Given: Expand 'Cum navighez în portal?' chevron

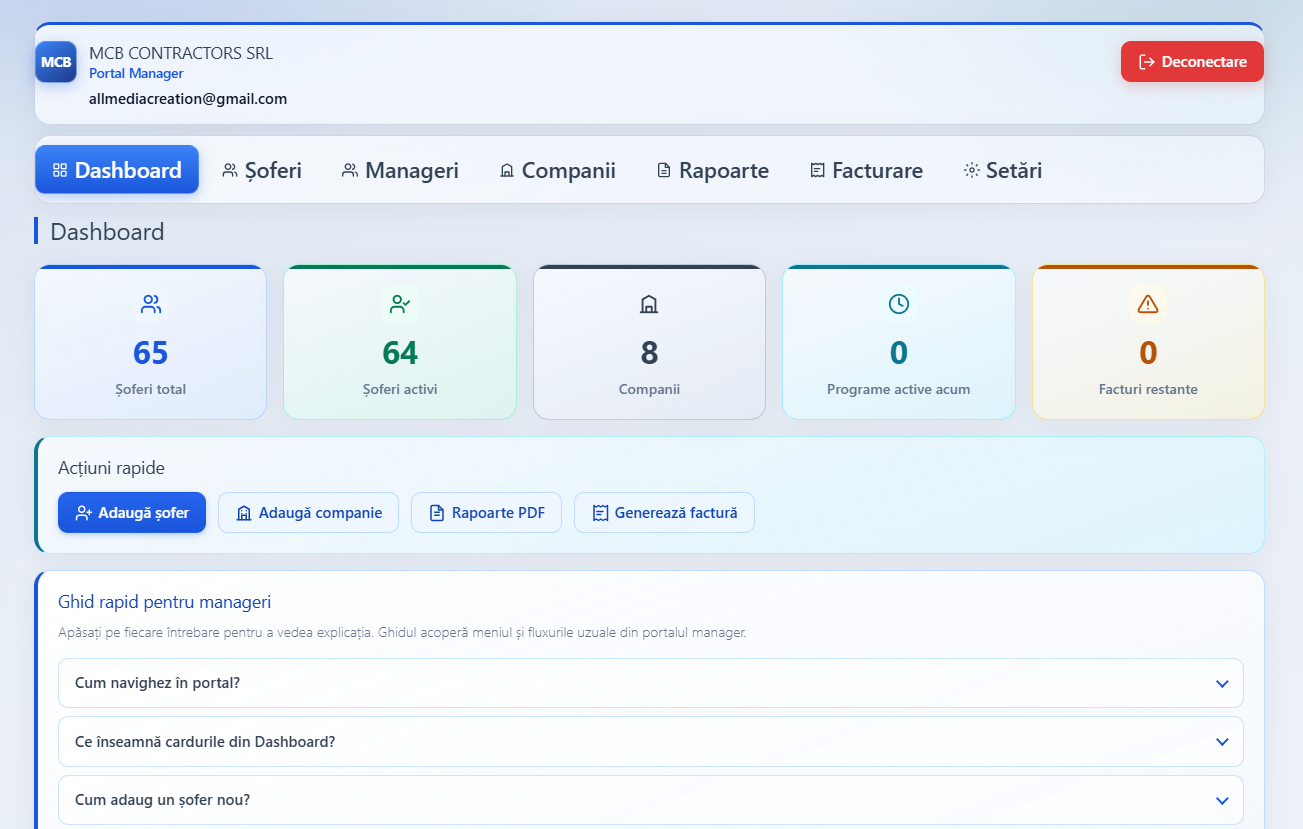Looking at the screenshot, I should [x=1221, y=684].
